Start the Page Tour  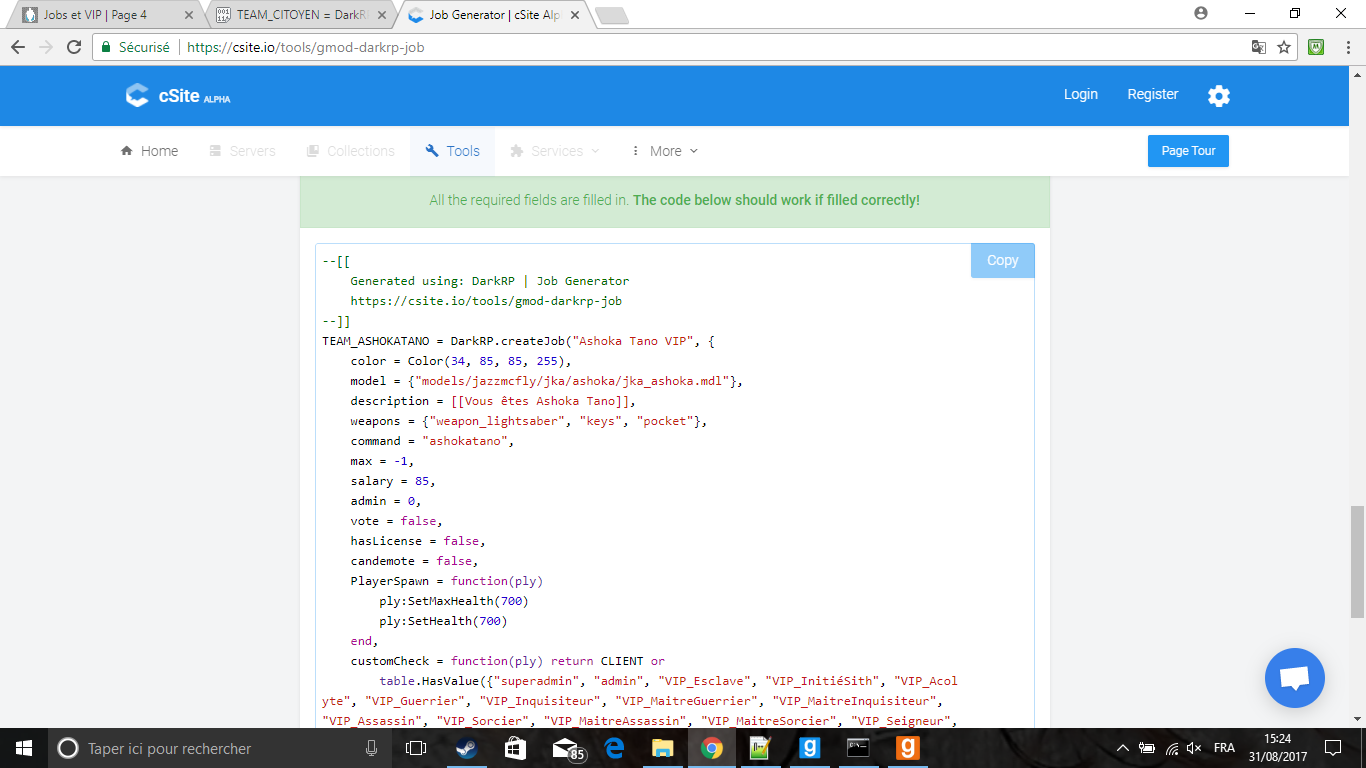click(1188, 151)
